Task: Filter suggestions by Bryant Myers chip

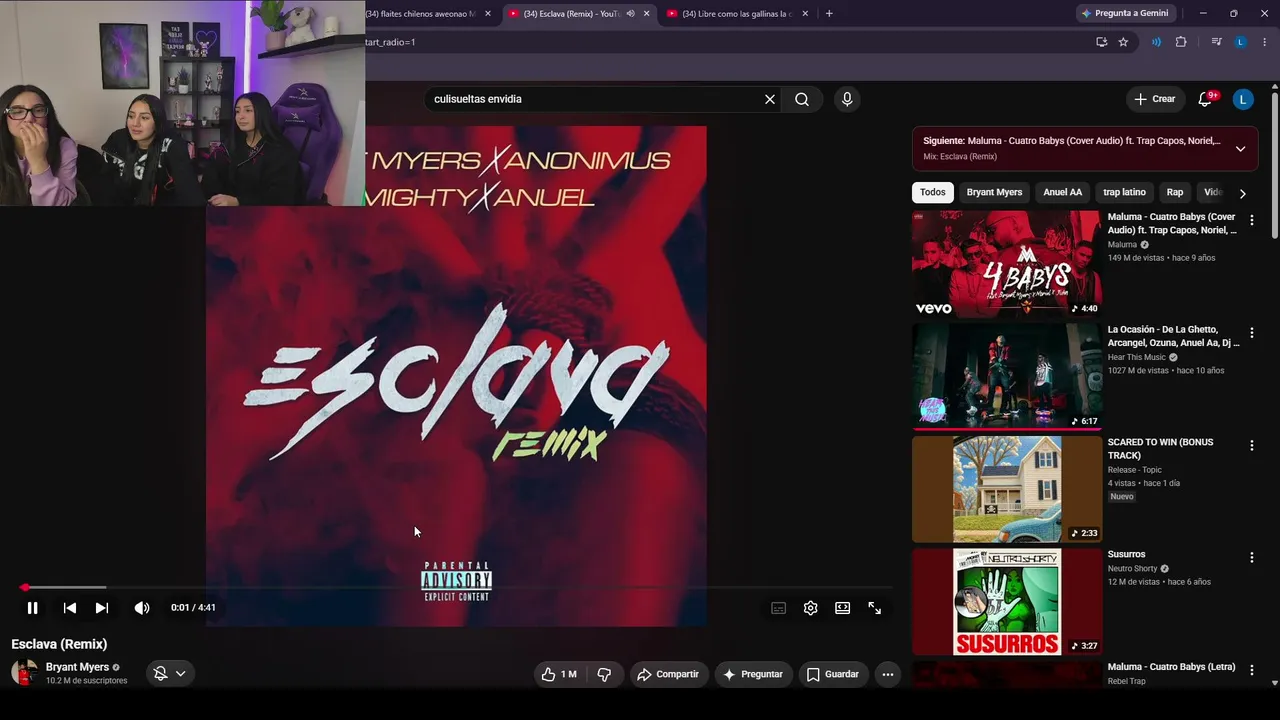Action: pos(994,192)
